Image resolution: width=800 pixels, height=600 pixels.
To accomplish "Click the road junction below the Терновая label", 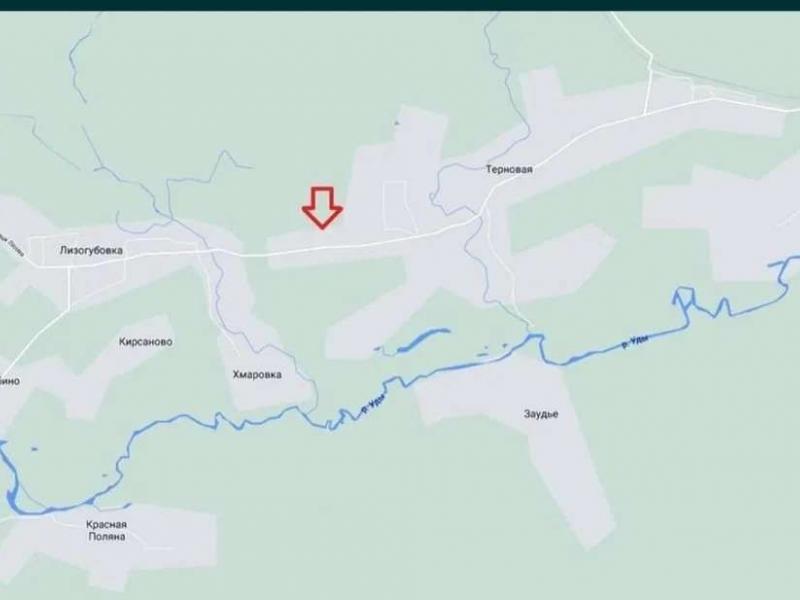I will point(483,206).
